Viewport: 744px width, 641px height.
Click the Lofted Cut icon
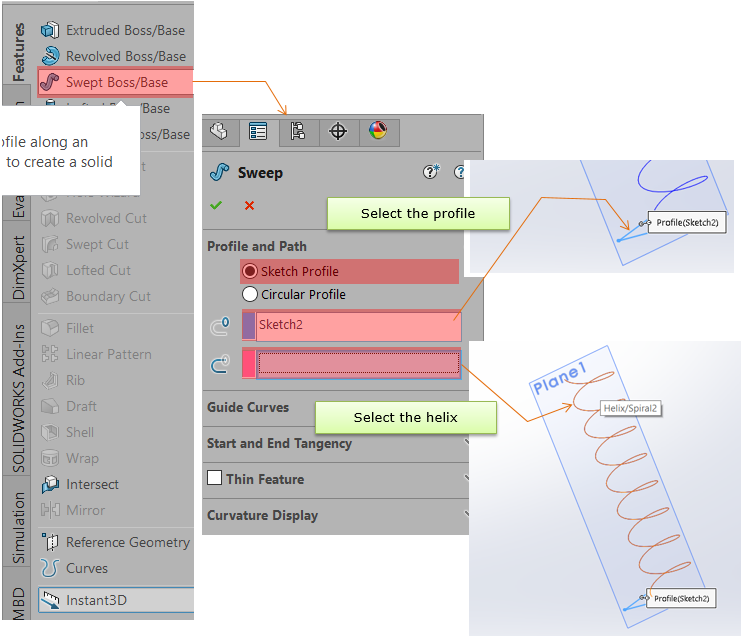(50, 270)
